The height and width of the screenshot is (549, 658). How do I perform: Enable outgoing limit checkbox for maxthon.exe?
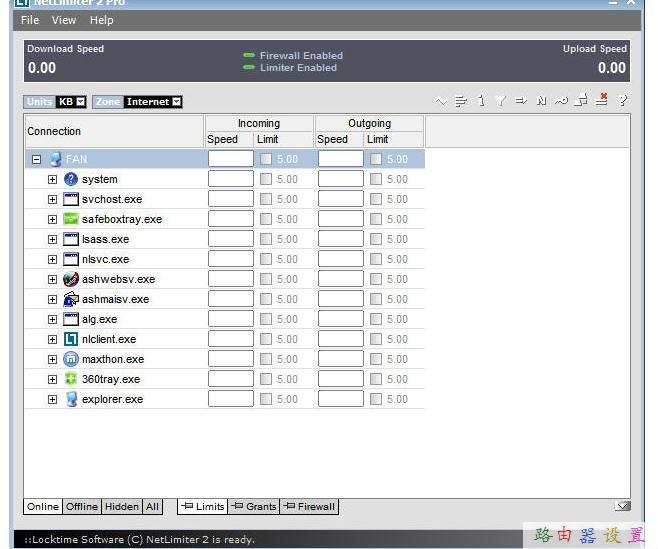tap(376, 359)
